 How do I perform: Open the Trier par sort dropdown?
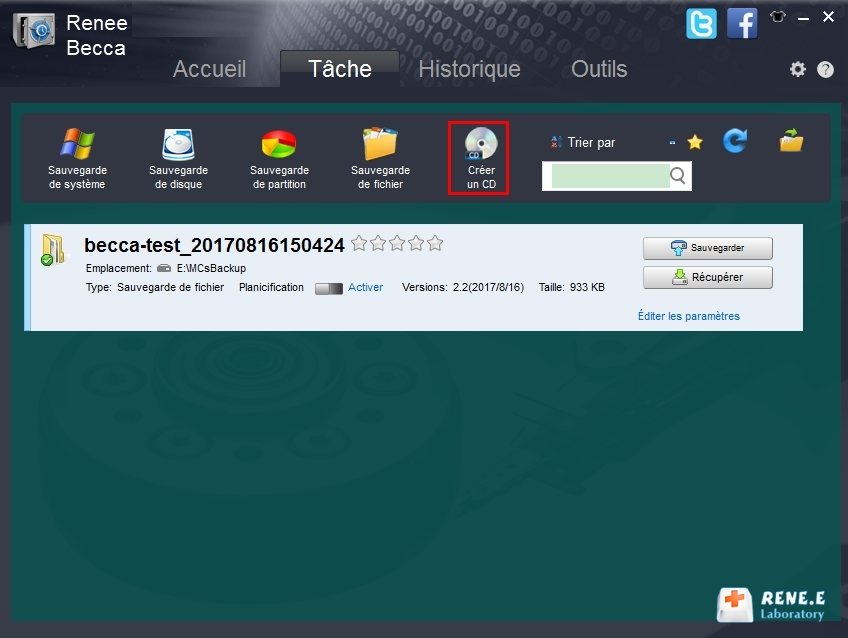pos(613,143)
